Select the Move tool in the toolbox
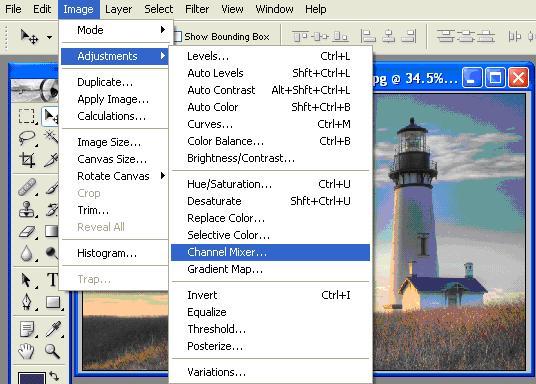The width and height of the screenshot is (536, 384). 51,116
